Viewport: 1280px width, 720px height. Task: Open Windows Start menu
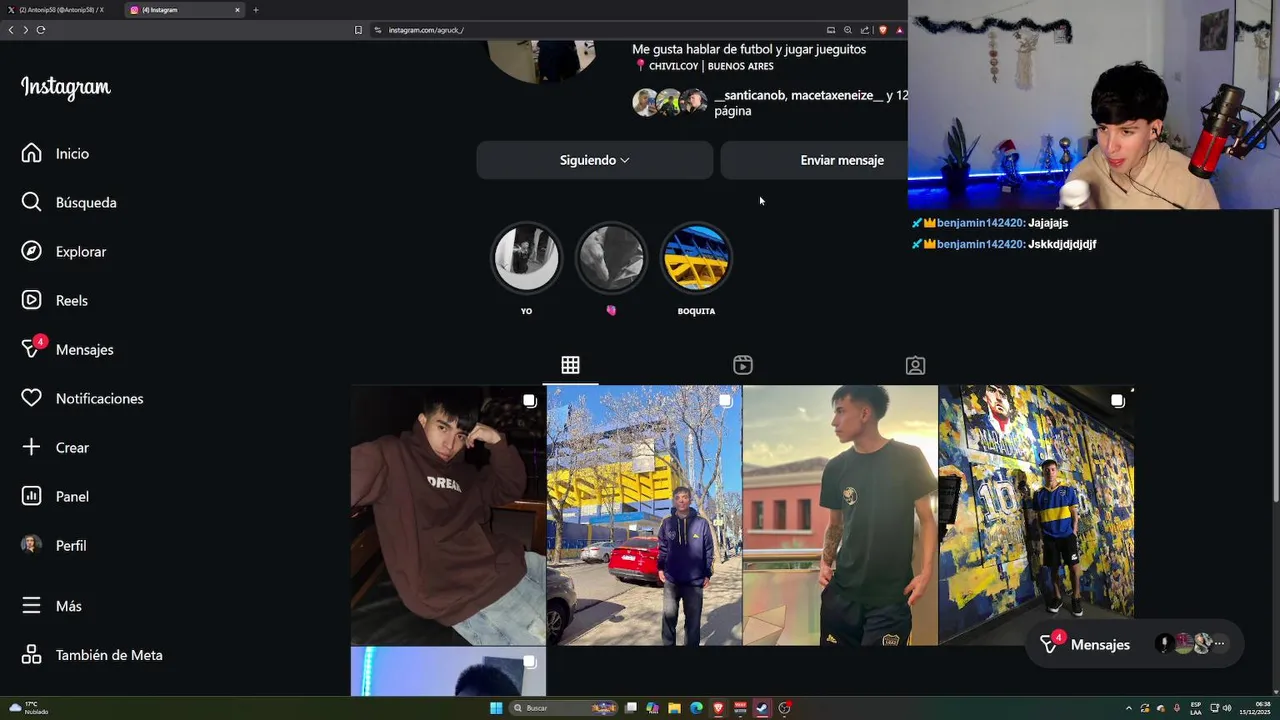[495, 708]
